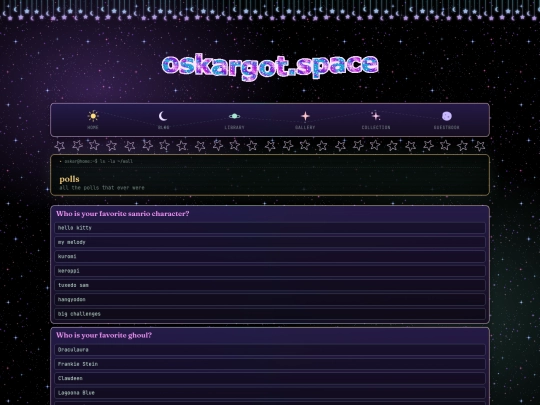This screenshot has height=405, width=540.
Task: Vote for Frankie Stein
Action: tap(270, 364)
